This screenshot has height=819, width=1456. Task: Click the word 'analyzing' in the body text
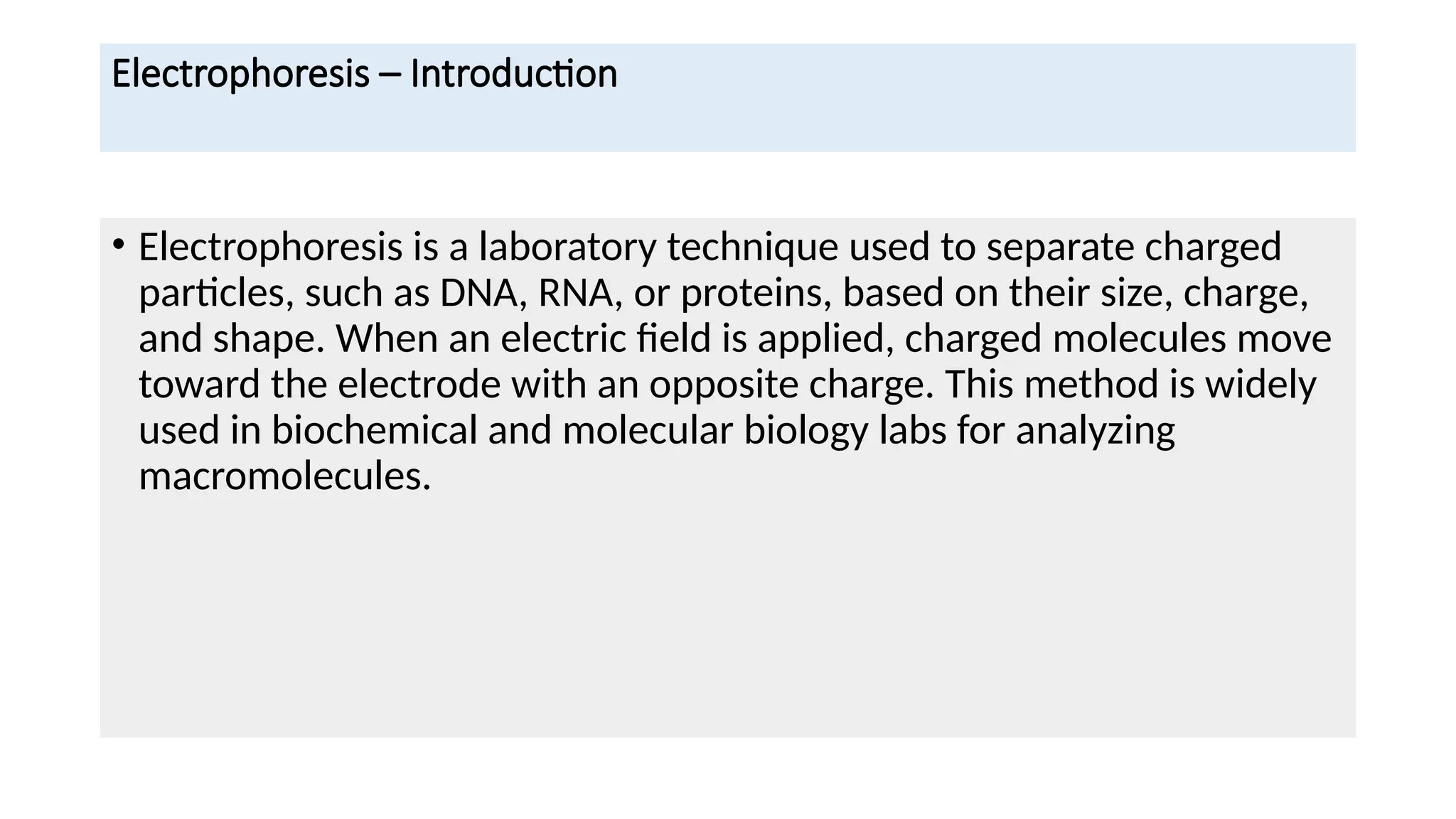pos(1096,432)
